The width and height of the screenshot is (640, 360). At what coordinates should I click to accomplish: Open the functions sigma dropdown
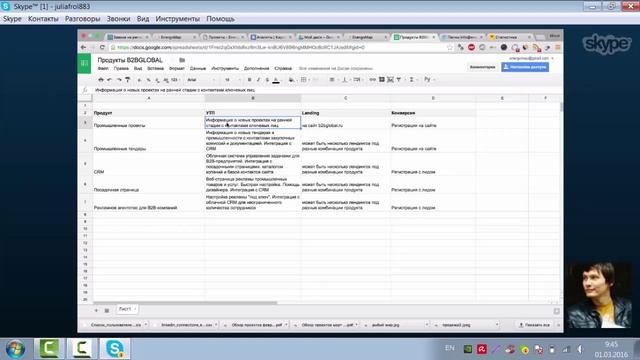point(412,80)
